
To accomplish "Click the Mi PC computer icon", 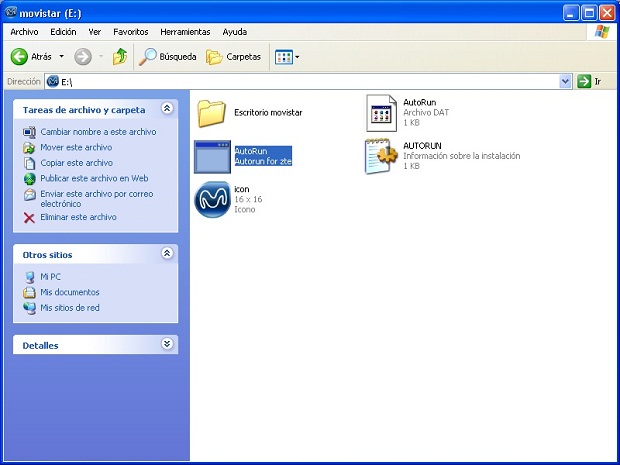I will tap(30, 277).
